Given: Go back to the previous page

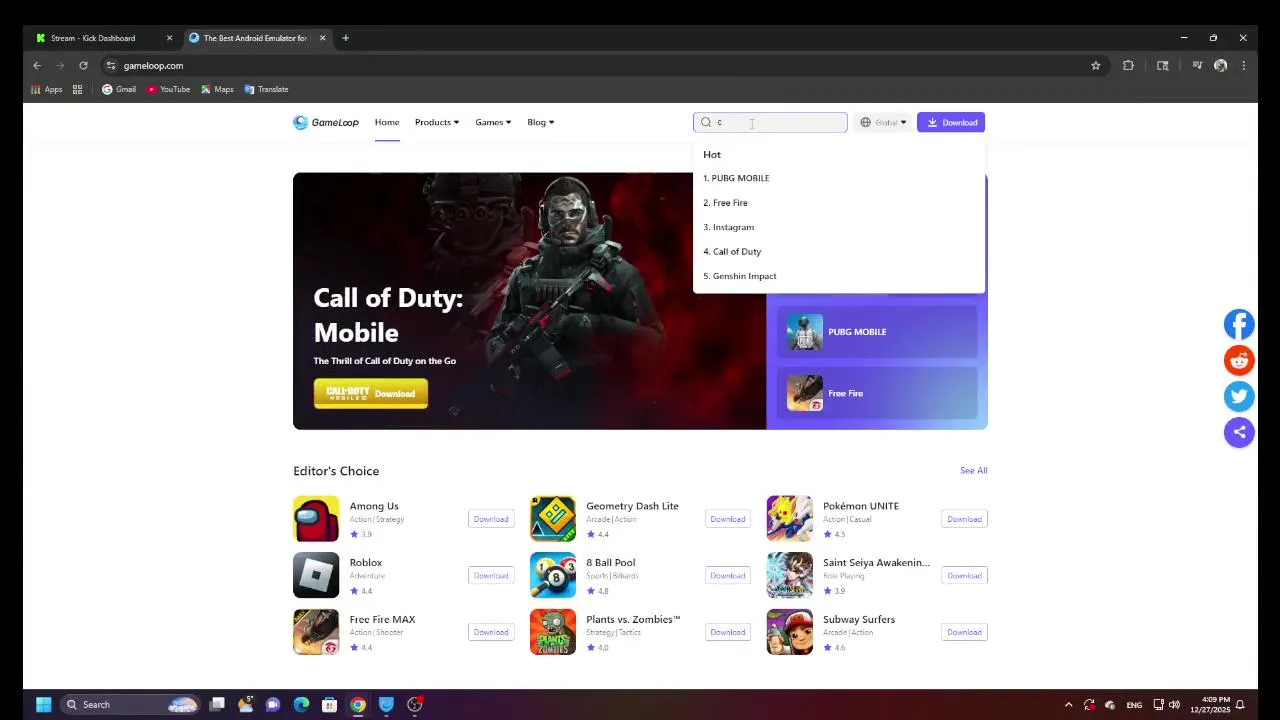Looking at the screenshot, I should click(37, 66).
